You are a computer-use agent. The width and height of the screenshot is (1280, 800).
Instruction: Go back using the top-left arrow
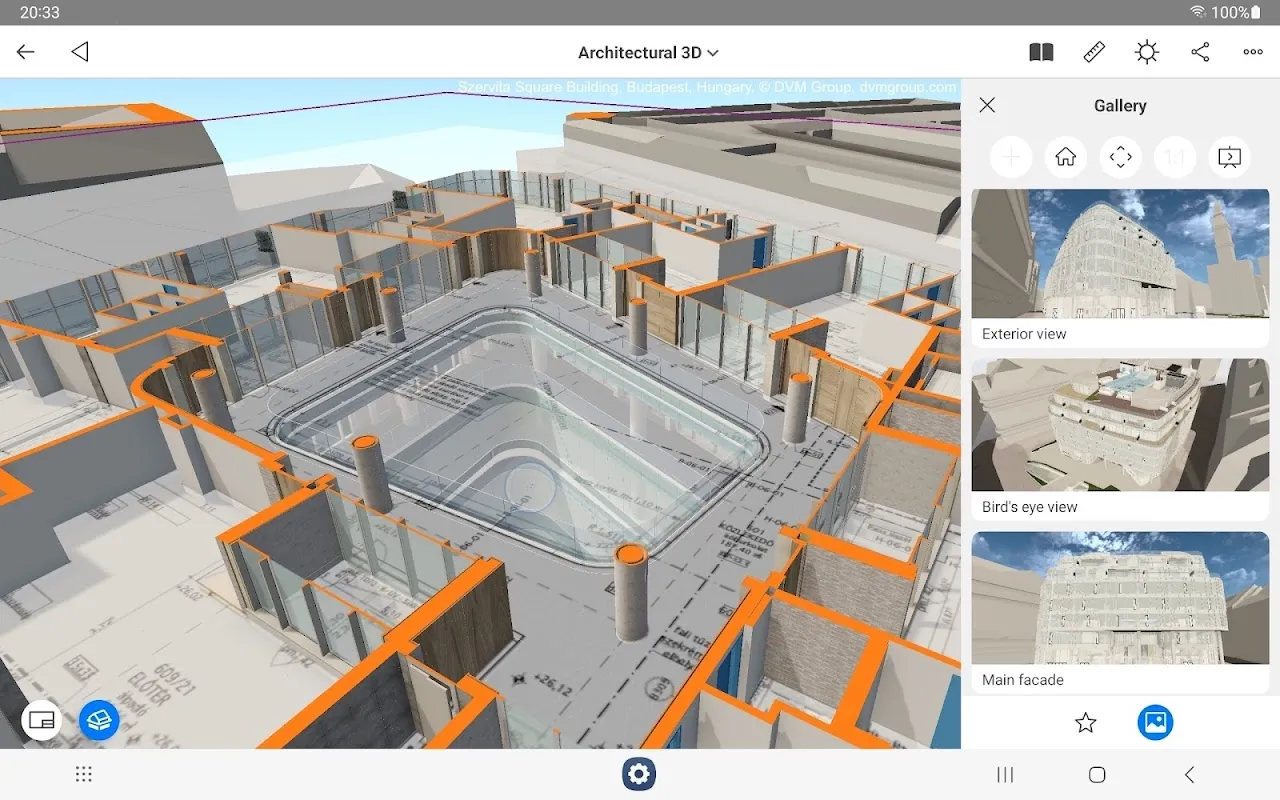point(26,52)
